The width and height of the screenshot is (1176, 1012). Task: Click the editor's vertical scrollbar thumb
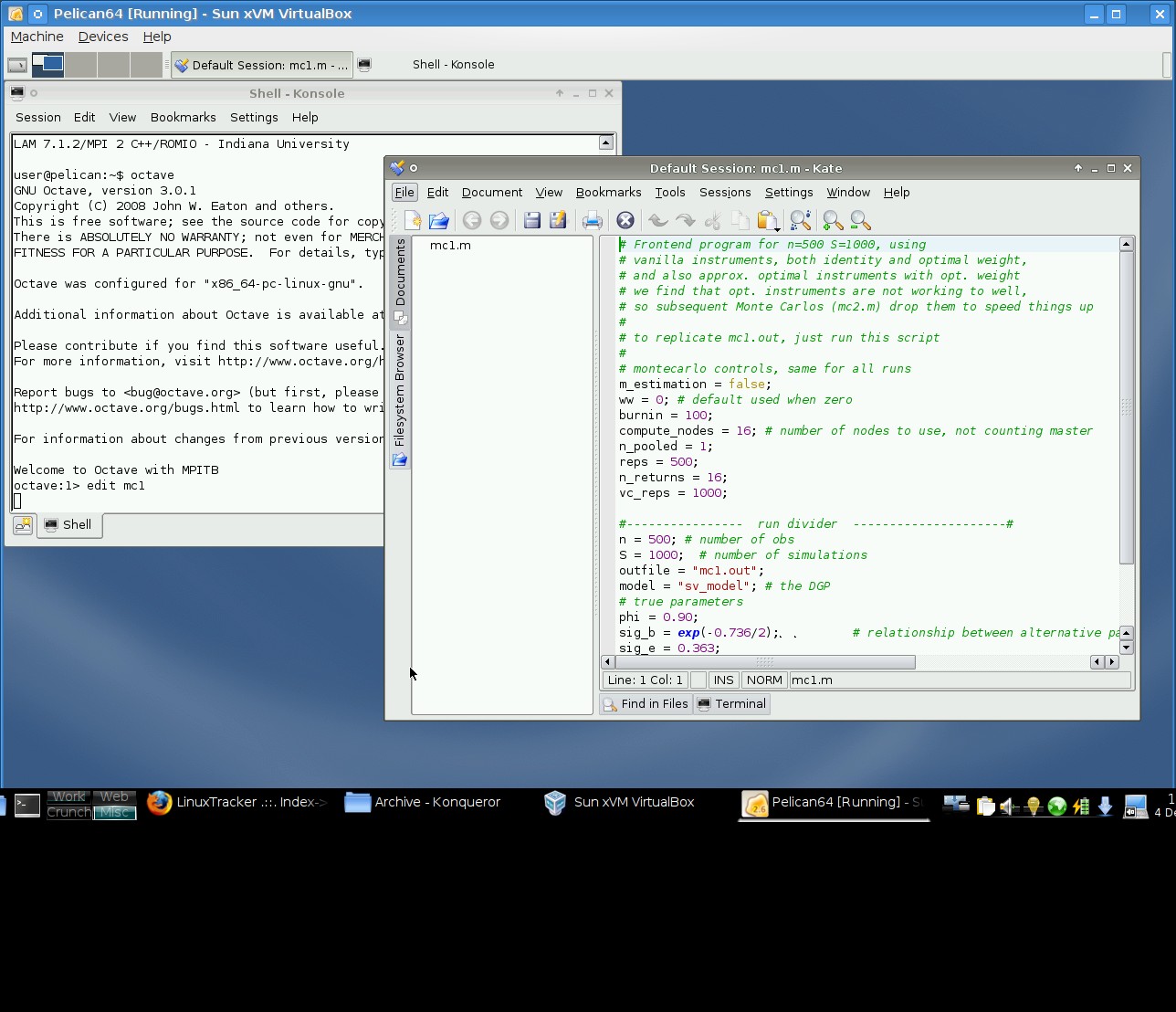(1127, 407)
